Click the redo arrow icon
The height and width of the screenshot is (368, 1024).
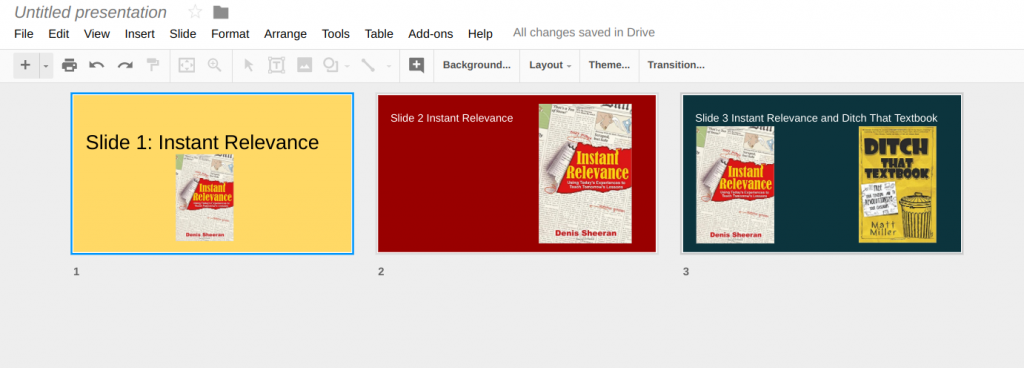[125, 65]
